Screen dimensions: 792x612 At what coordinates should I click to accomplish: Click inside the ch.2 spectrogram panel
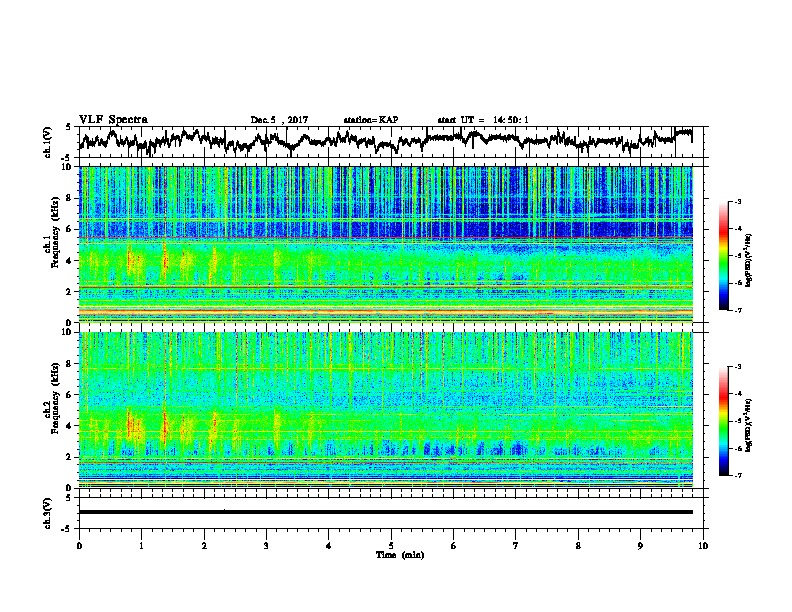coord(386,410)
